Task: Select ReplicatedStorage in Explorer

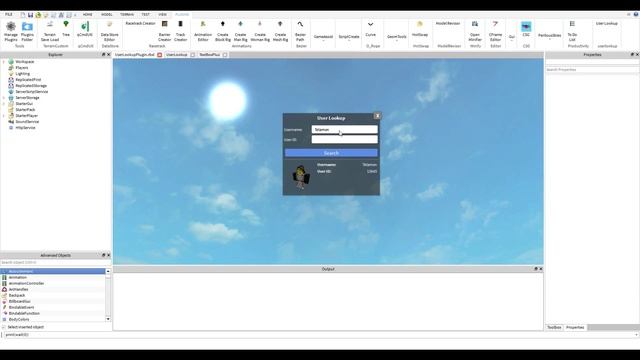Action: [31, 86]
